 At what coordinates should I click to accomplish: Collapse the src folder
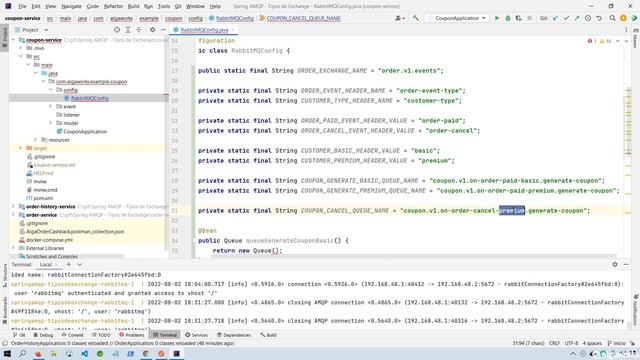tap(21, 56)
